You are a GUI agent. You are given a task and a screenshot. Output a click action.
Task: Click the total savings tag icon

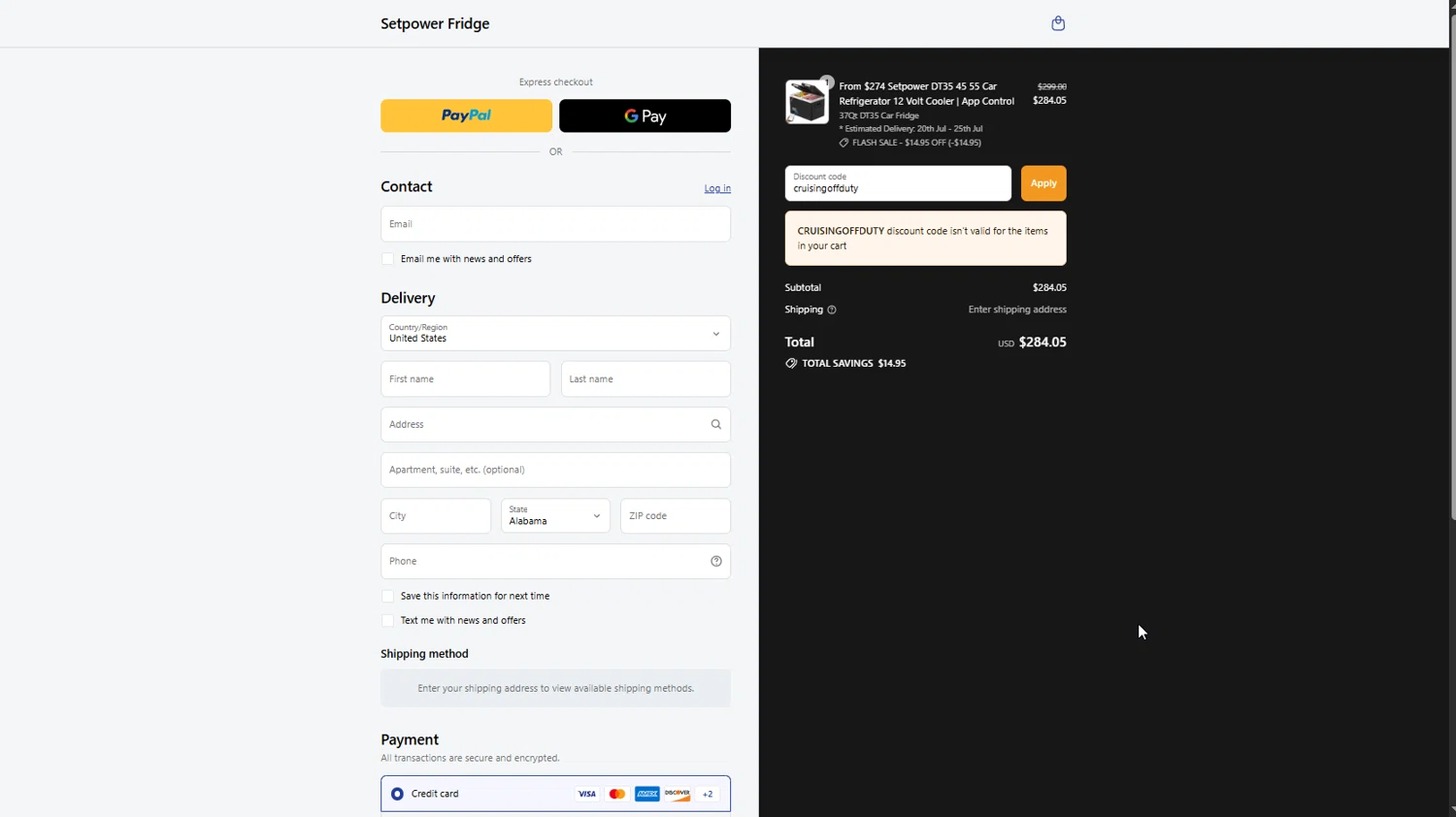[791, 363]
